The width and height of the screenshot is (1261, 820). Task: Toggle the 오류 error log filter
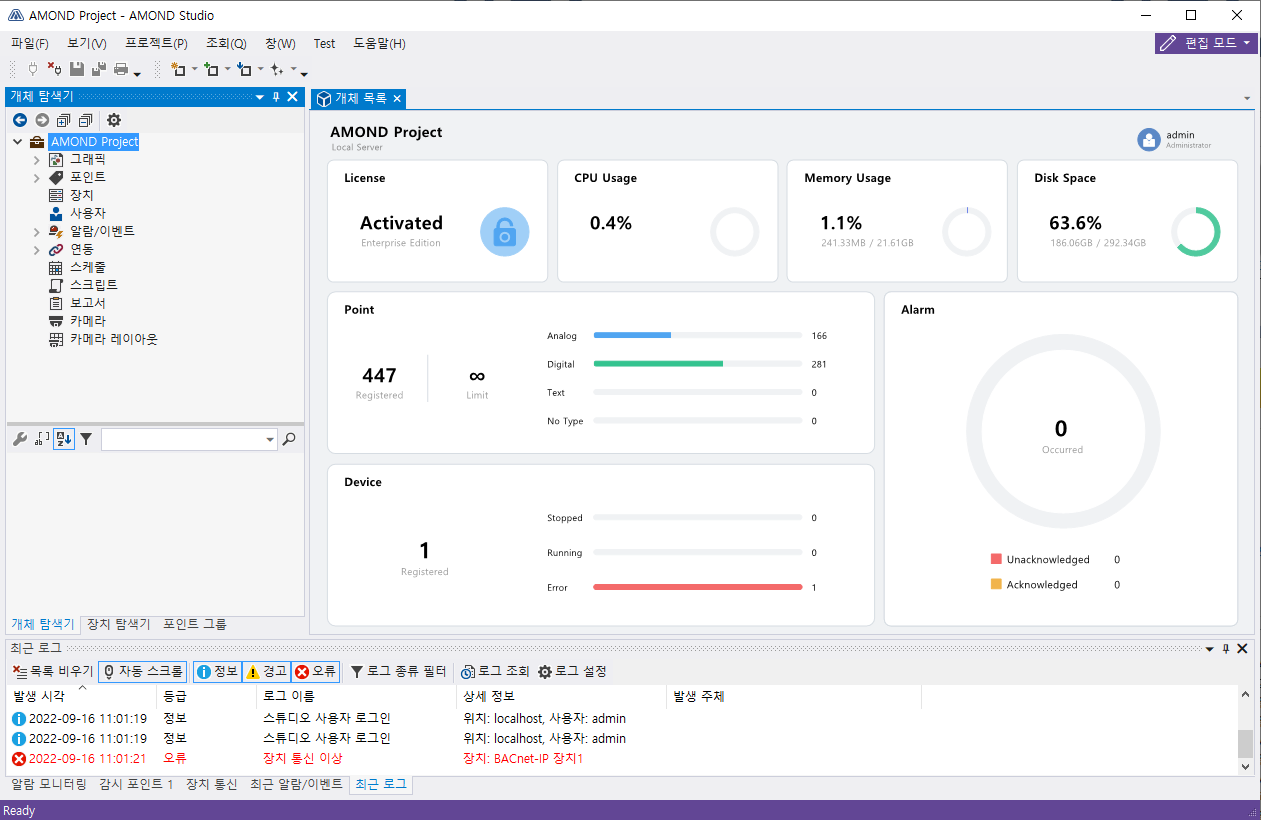[315, 672]
